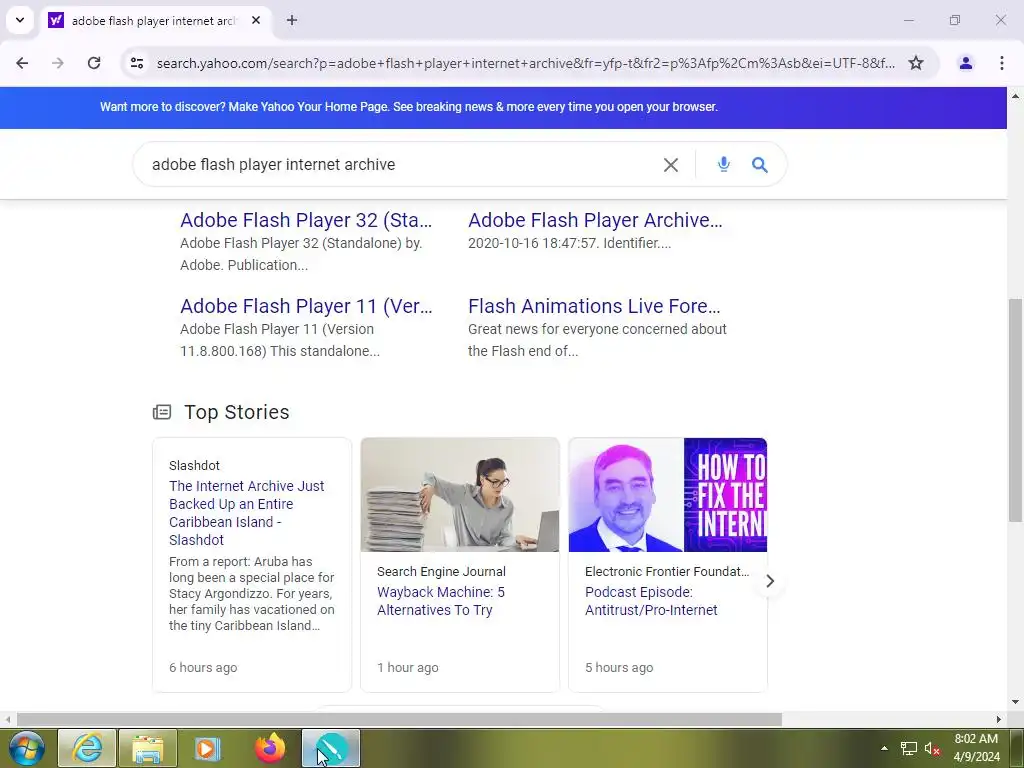
Task: Click the 'Search Engine Journal' source label
Action: pos(441,571)
